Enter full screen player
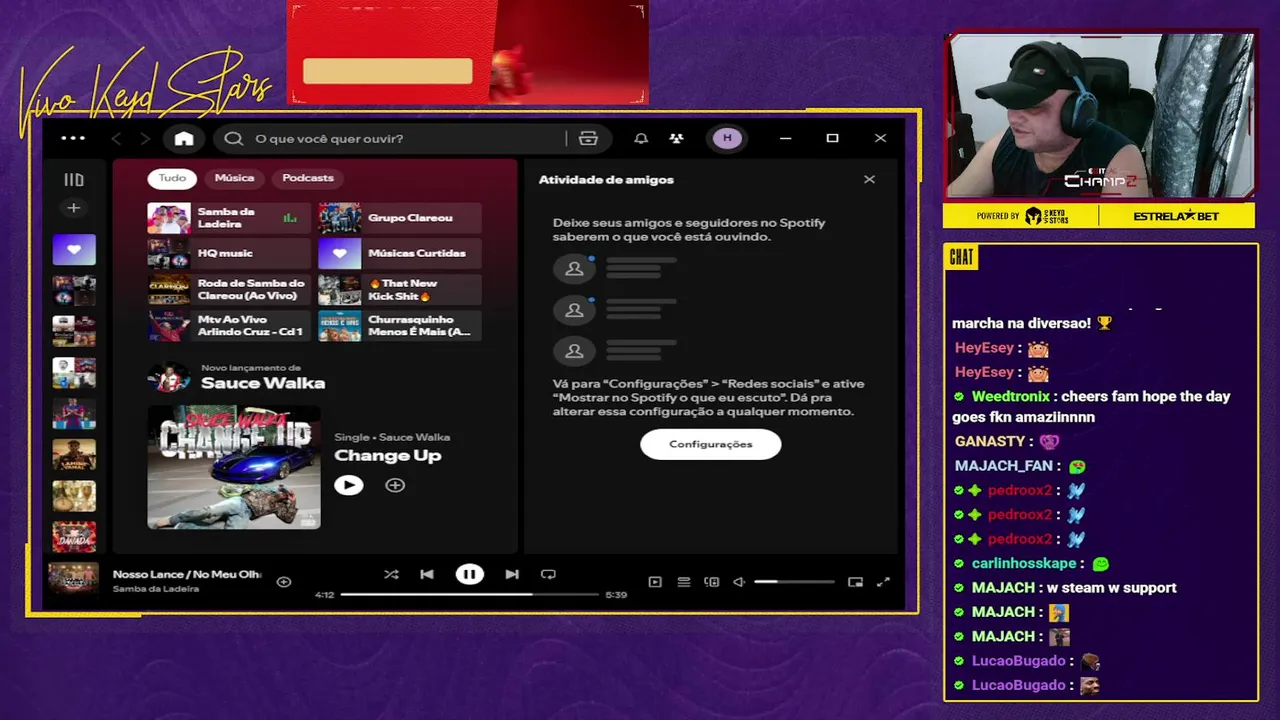The width and height of the screenshot is (1280, 720). (883, 582)
